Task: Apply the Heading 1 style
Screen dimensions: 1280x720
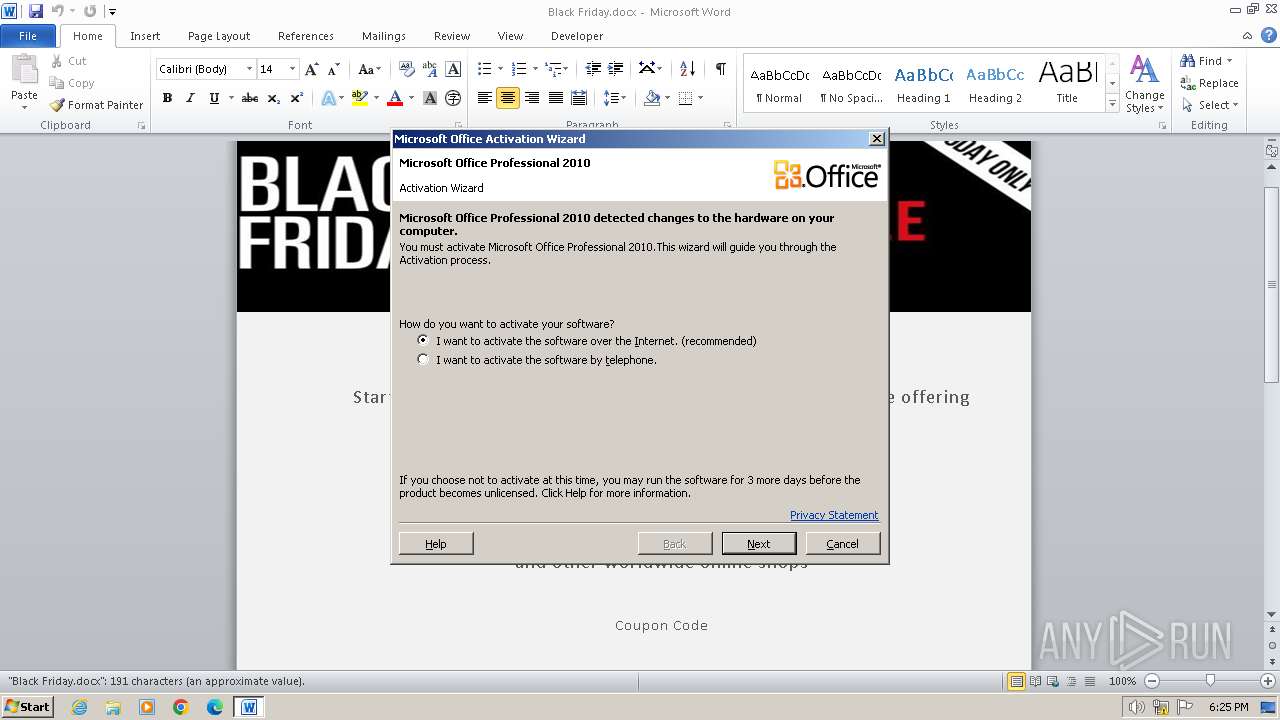Action: [923, 83]
